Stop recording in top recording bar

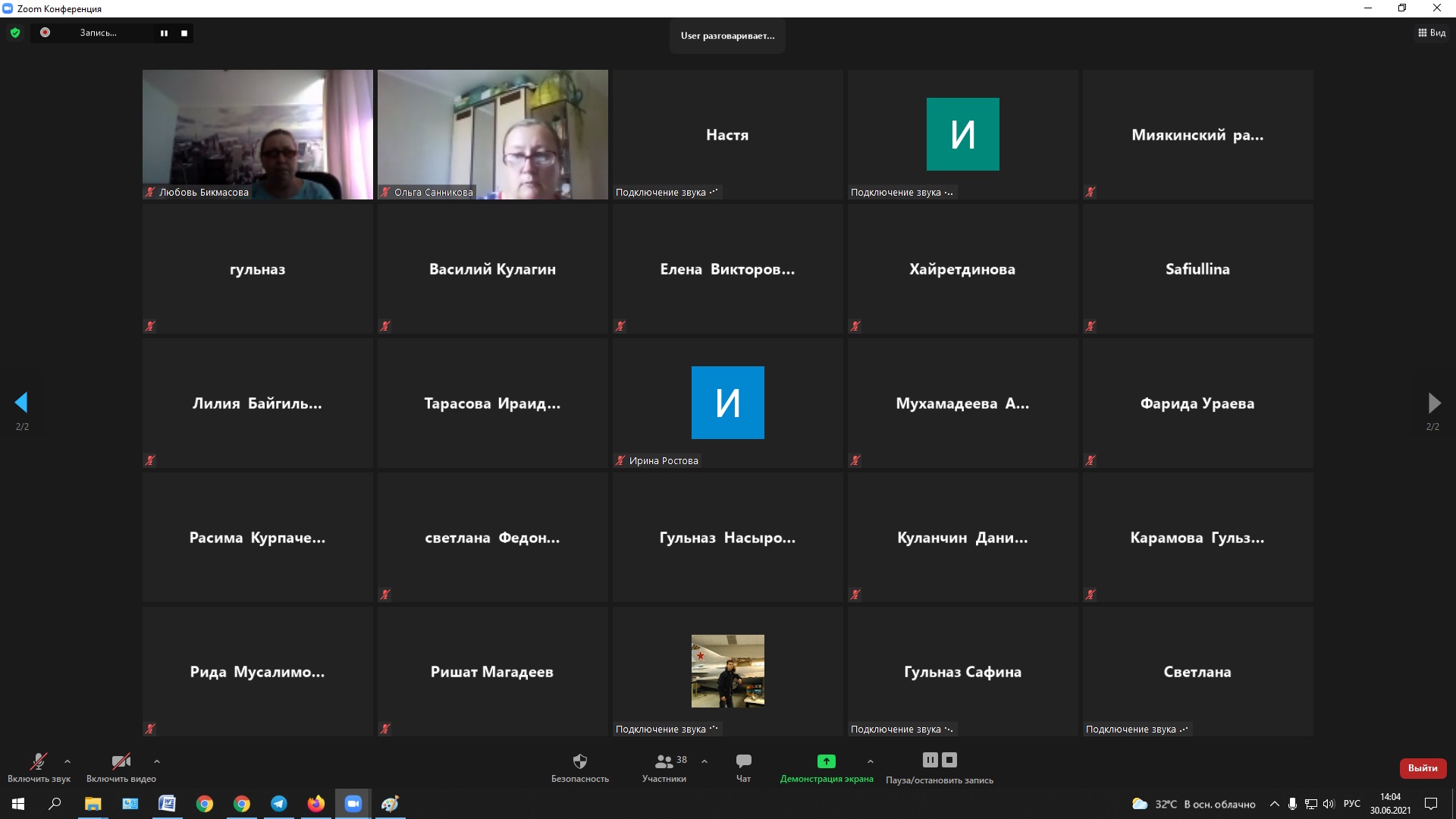tap(184, 33)
